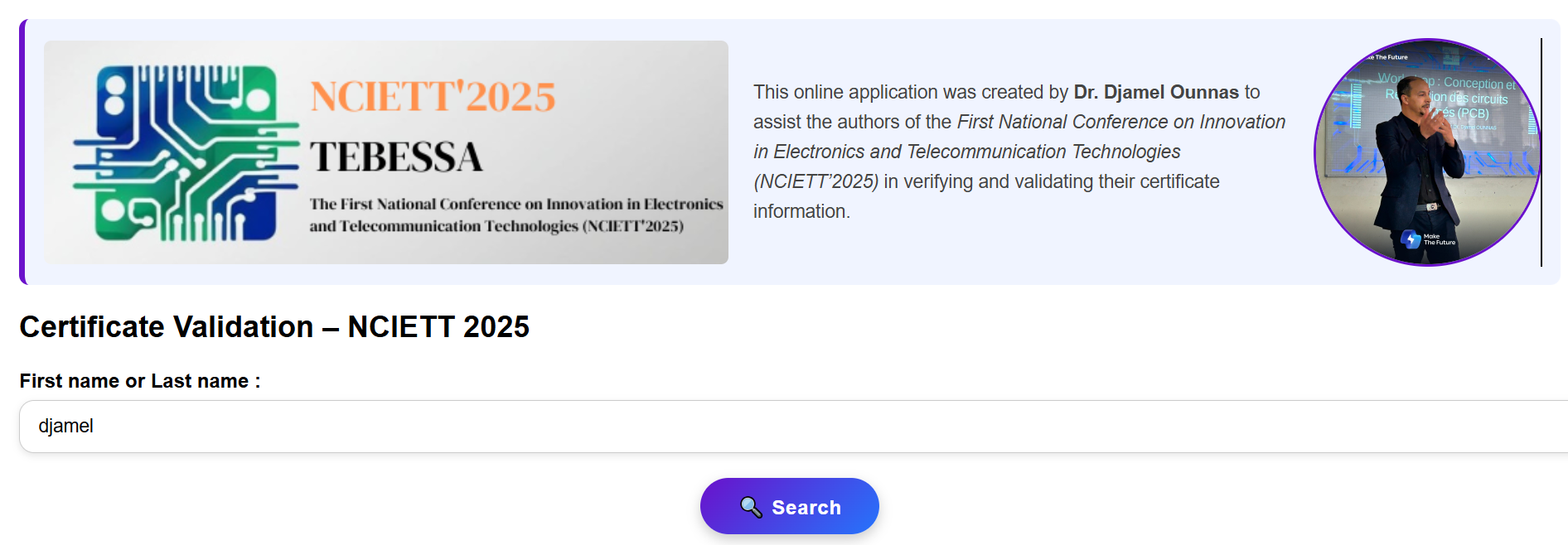
Task: Click the orange NCIETT'2025 banner title
Action: coord(433,97)
